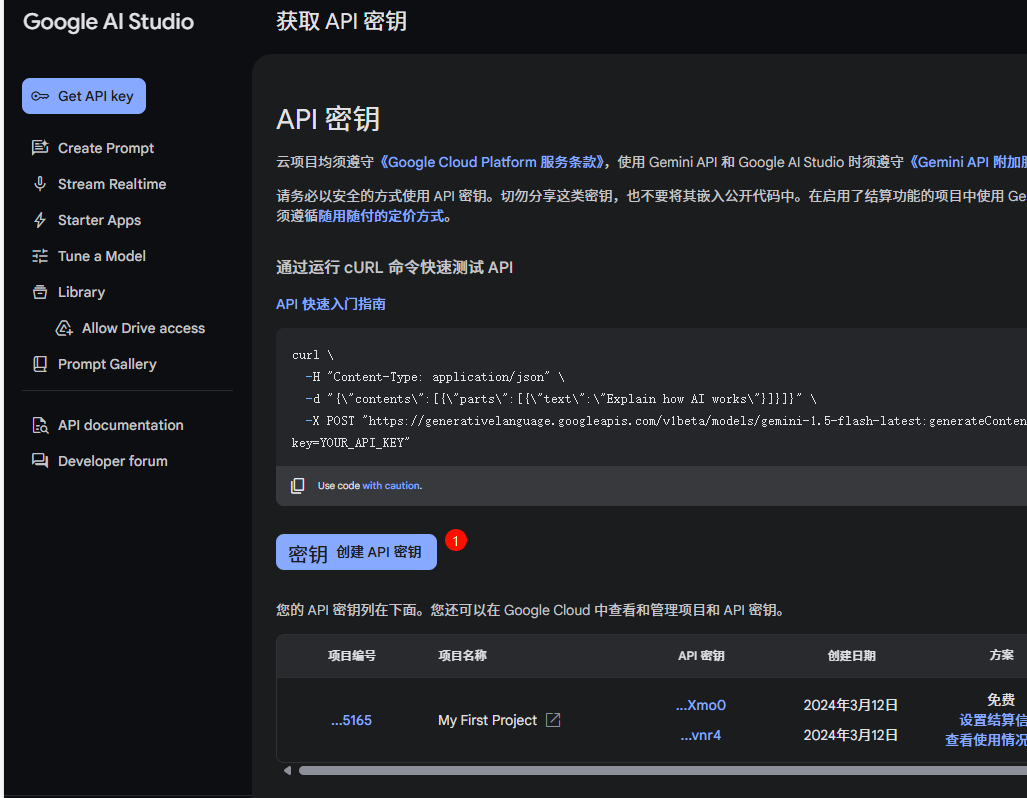Select API key ending in Xmo0
This screenshot has height=798, width=1027.
(700, 705)
